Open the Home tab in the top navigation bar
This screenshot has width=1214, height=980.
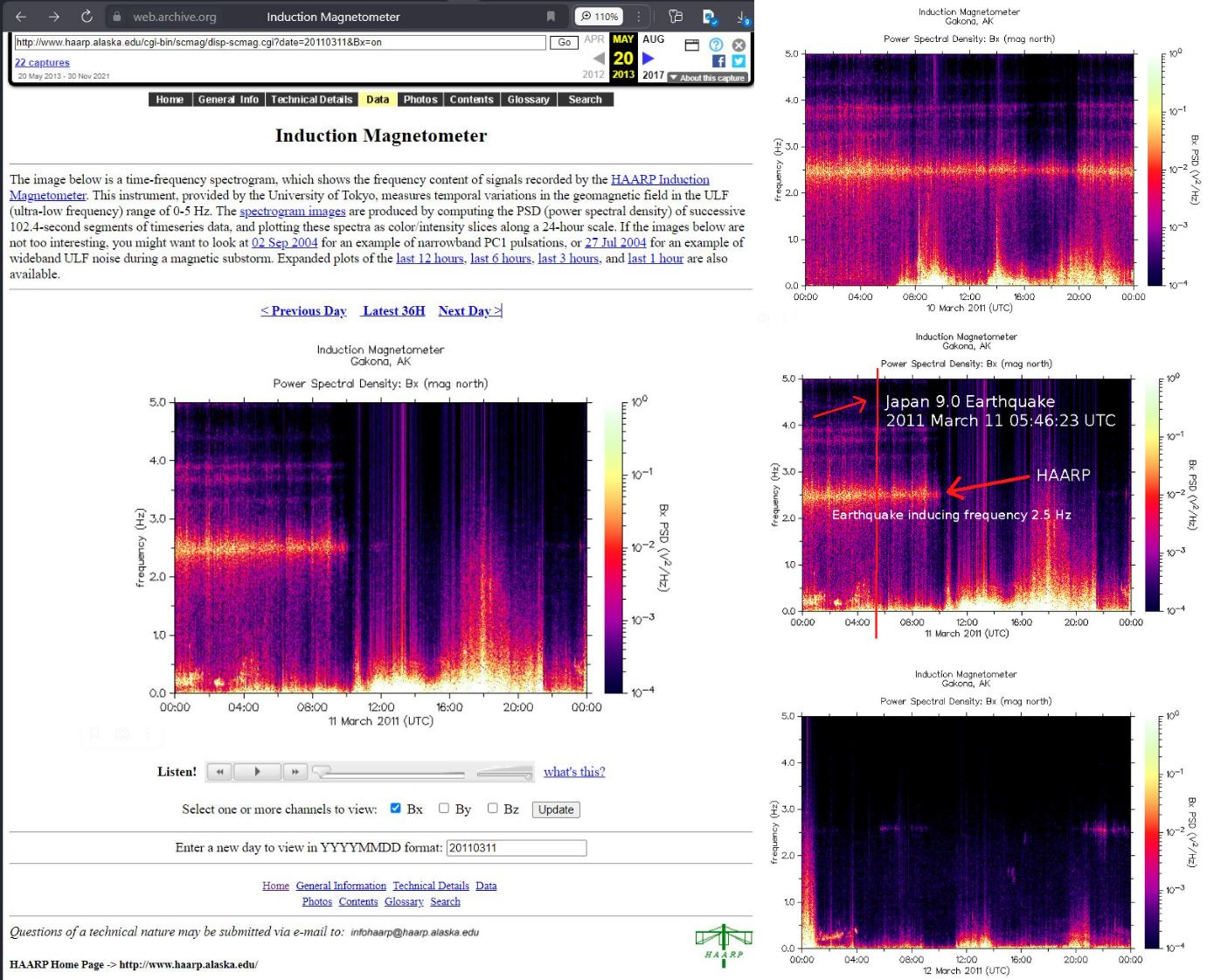pyautogui.click(x=170, y=100)
